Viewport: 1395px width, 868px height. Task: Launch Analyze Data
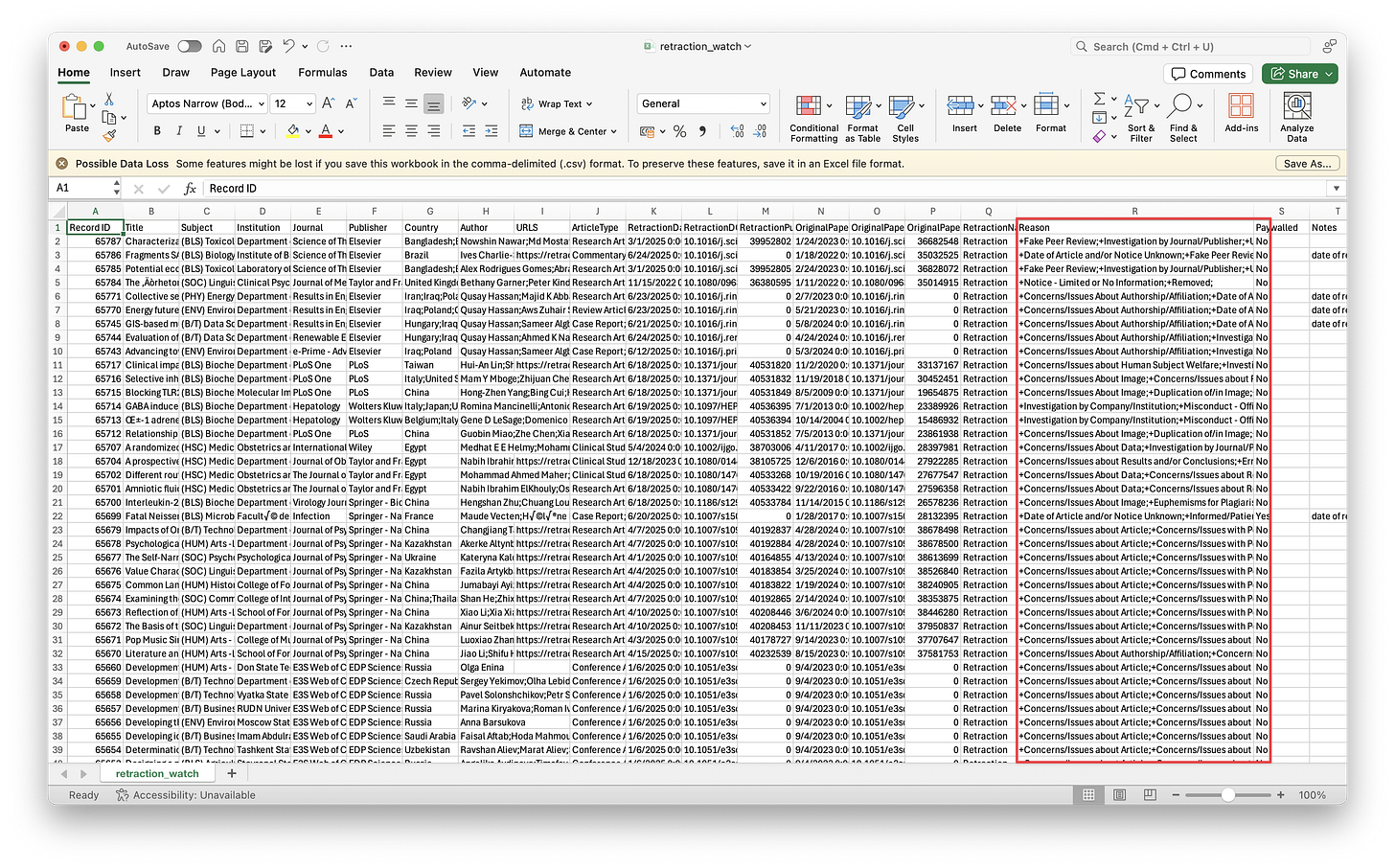tap(1297, 119)
